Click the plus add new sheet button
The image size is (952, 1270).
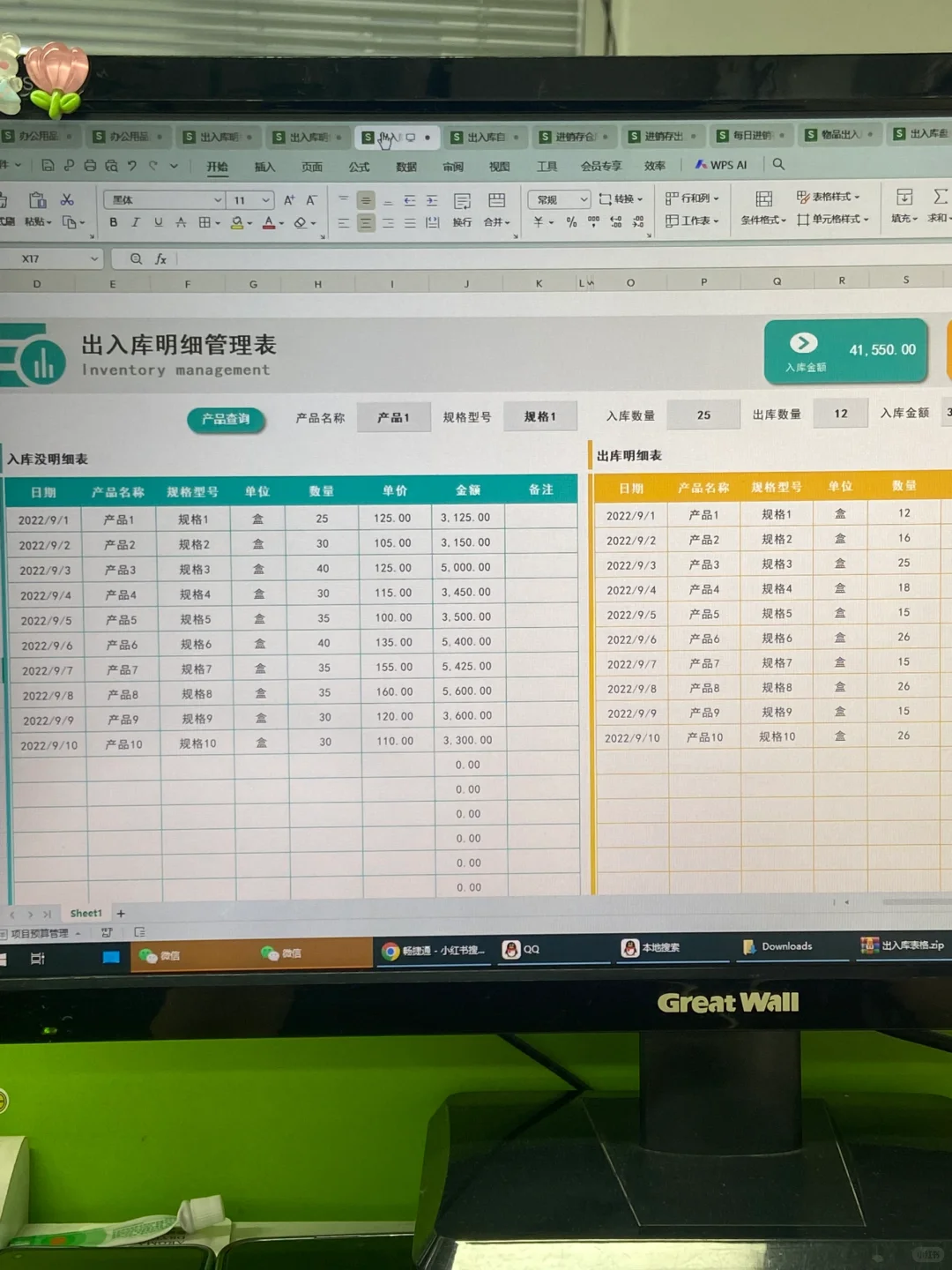tap(121, 914)
